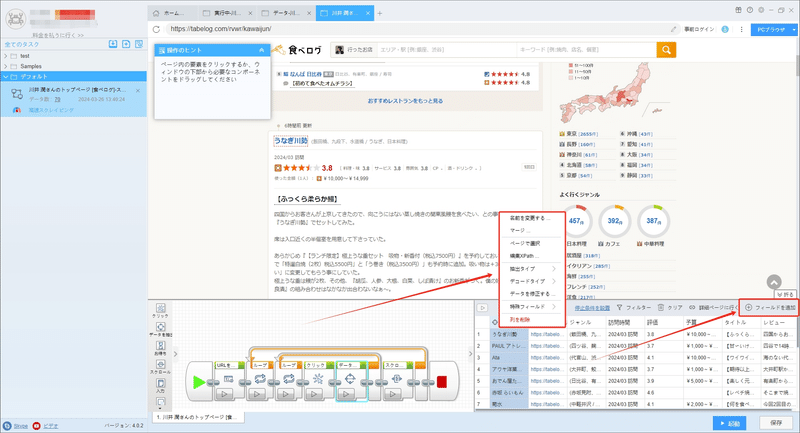This screenshot has width=800, height=433.
Task: Expand the デコードタイプ submenu
Action: (x=532, y=281)
